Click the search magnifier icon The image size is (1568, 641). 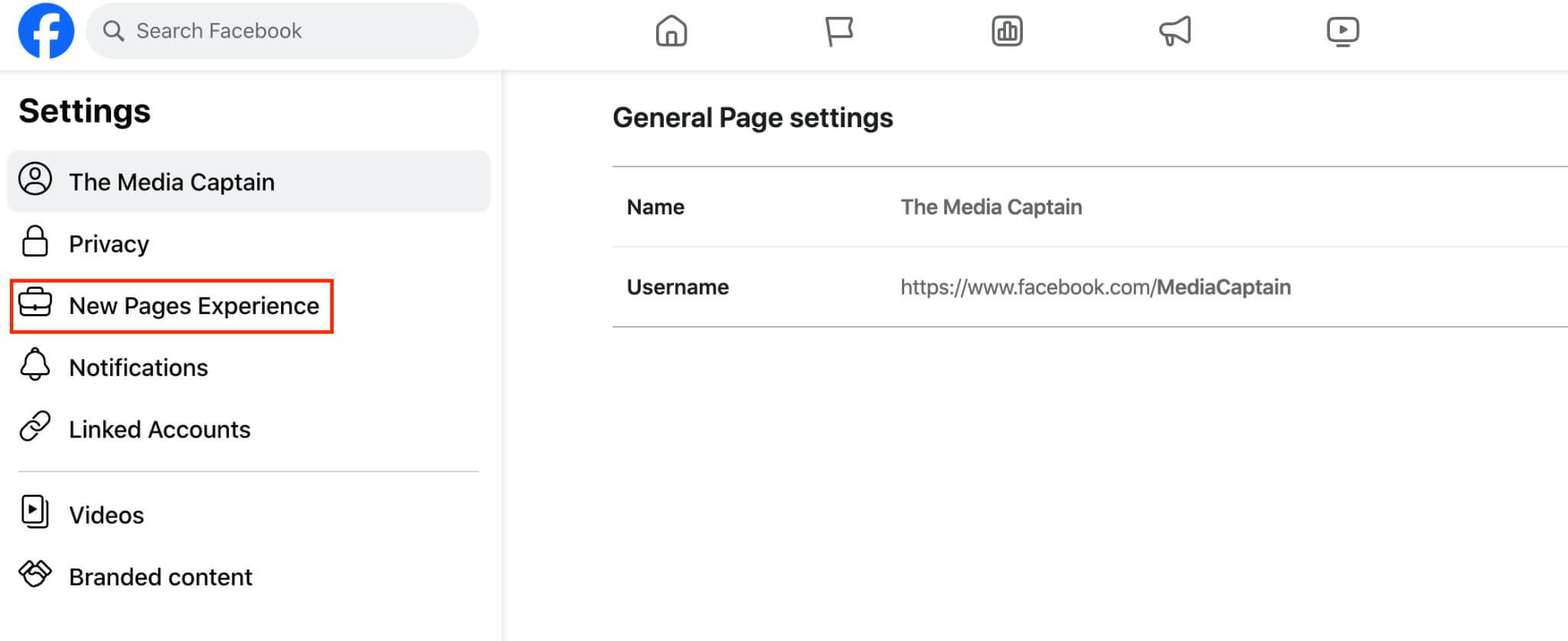113,31
